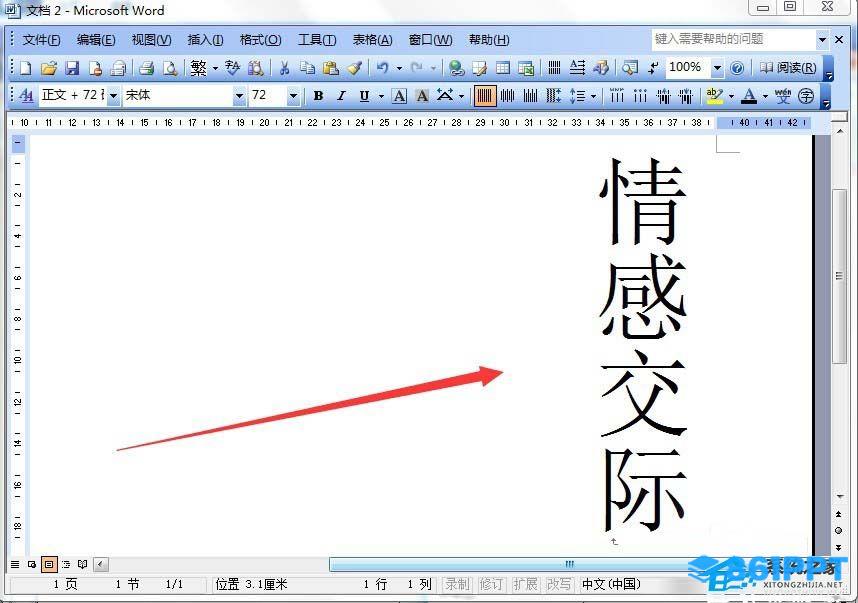Open the 工具(T) menu
The width and height of the screenshot is (858, 603).
(317, 40)
